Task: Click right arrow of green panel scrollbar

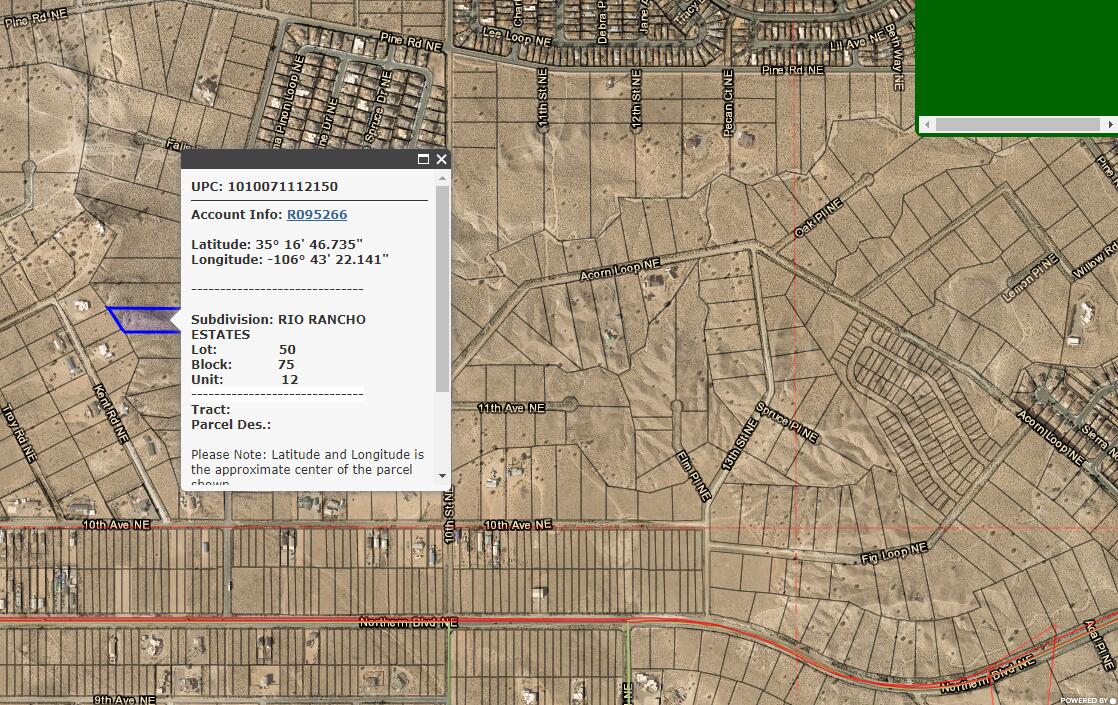Action: tap(1110, 125)
